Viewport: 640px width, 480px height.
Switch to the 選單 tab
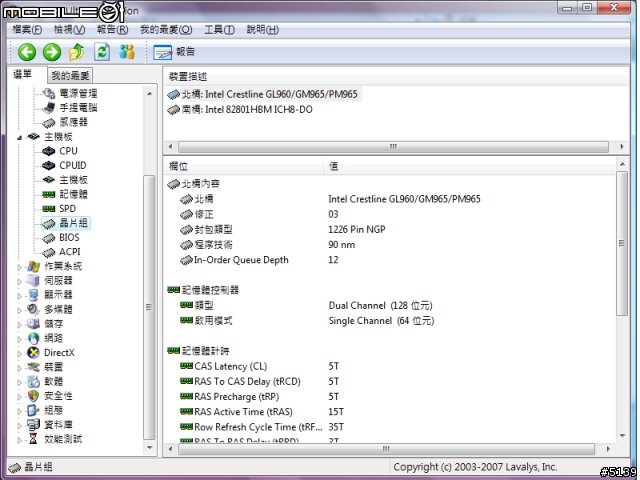click(x=22, y=74)
